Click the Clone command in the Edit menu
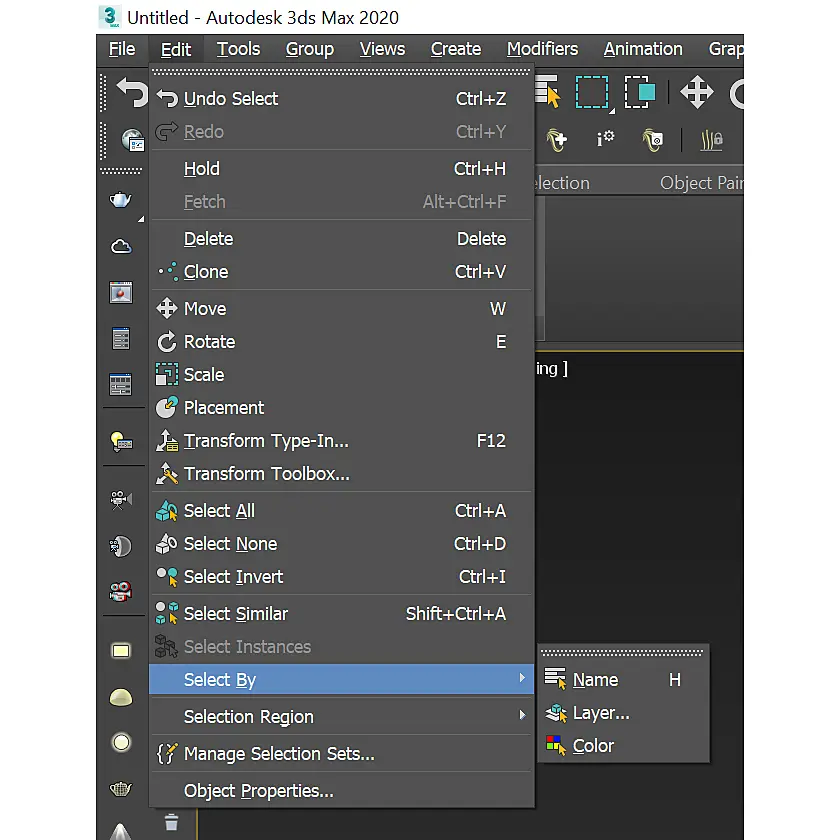Screen dimensions: 840x840 pos(342,272)
